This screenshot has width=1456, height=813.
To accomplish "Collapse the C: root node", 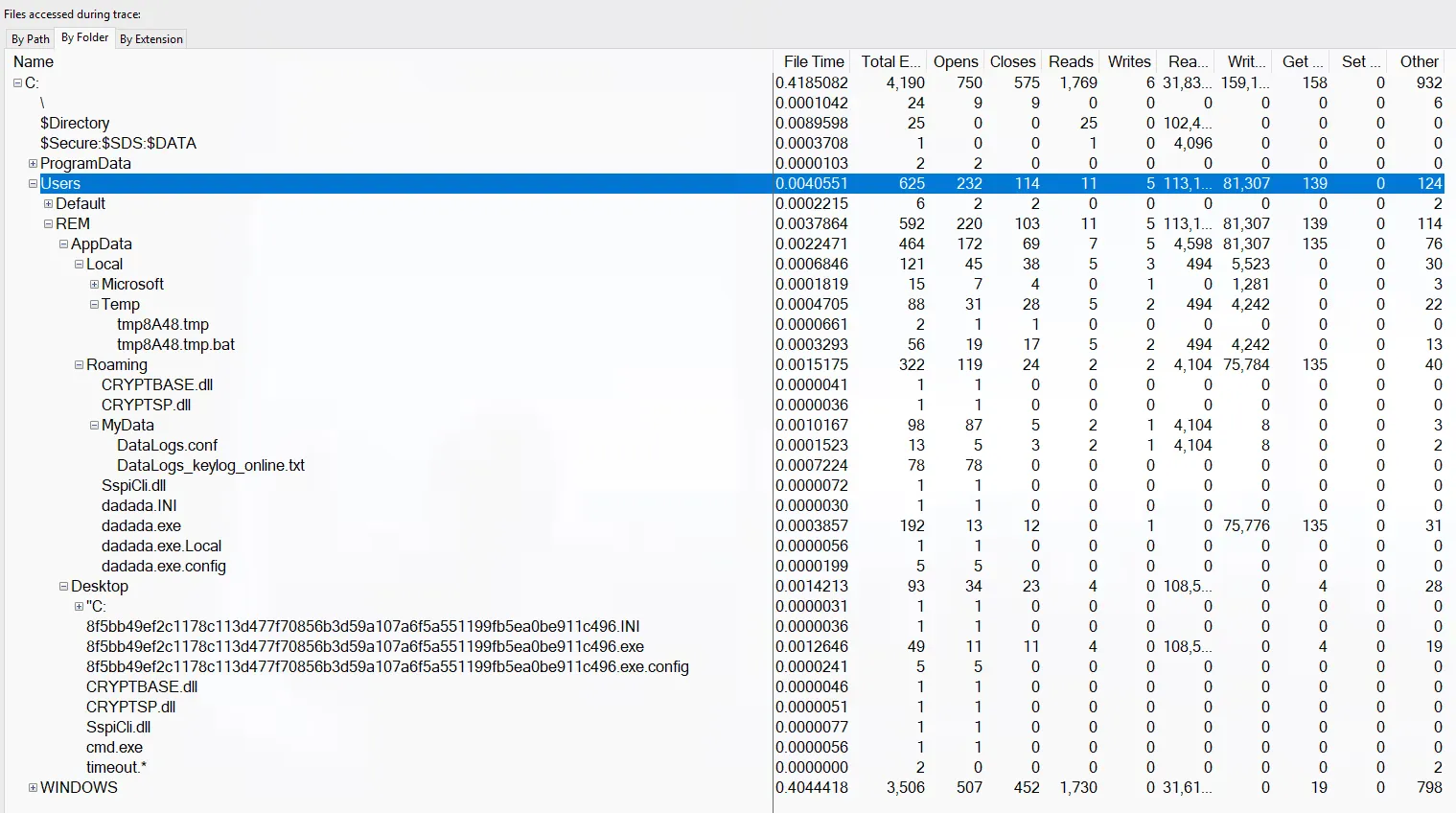I will (17, 83).
